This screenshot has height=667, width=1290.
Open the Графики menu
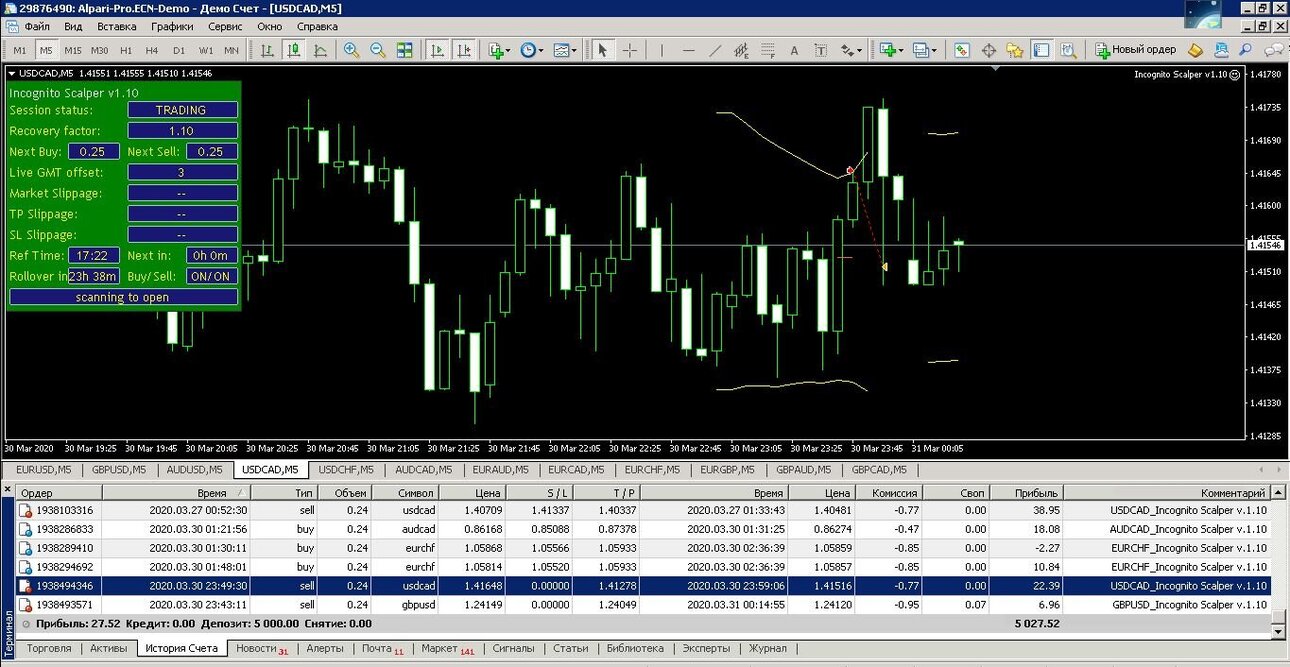click(x=173, y=26)
